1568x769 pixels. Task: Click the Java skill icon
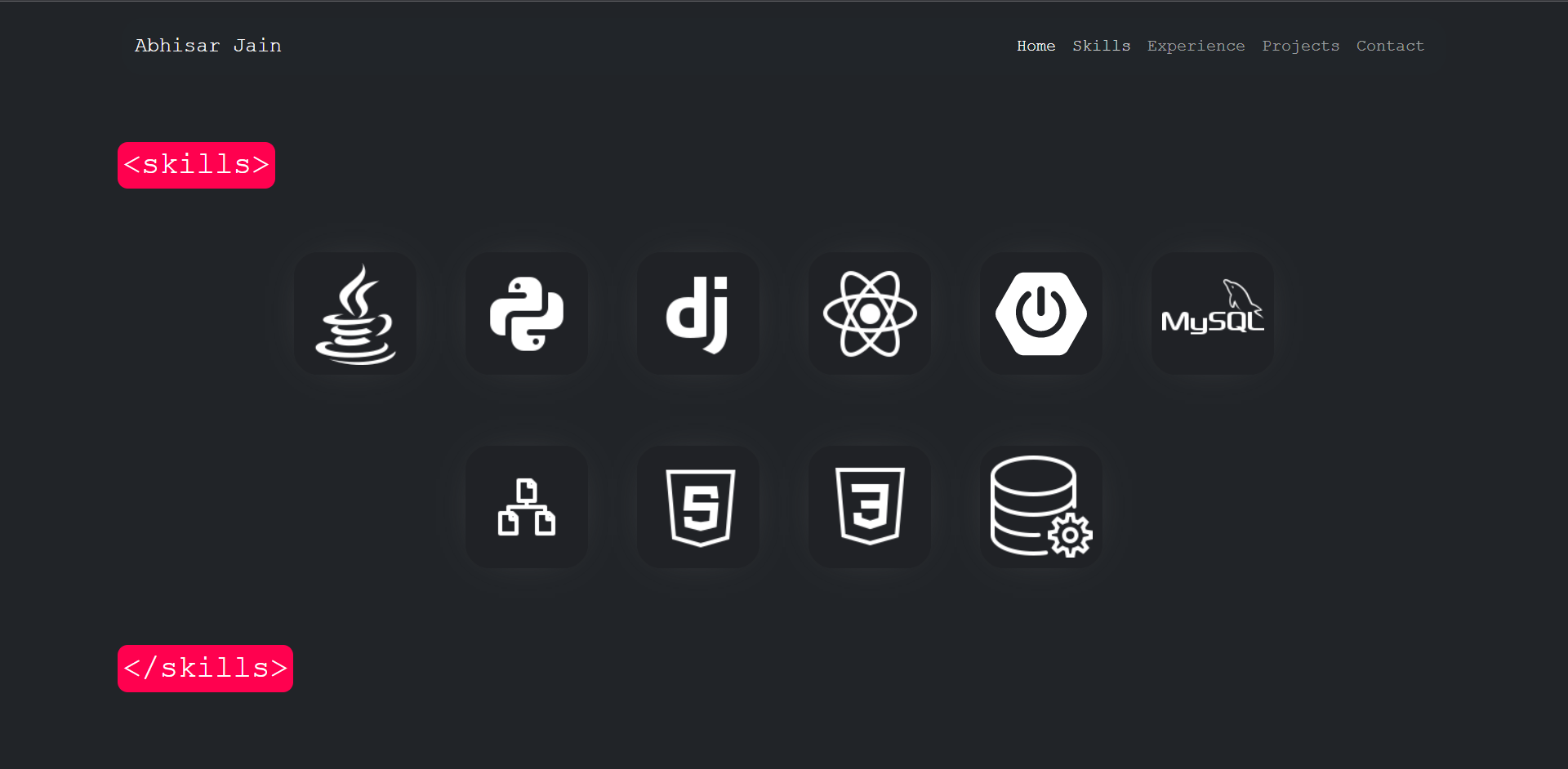click(355, 313)
